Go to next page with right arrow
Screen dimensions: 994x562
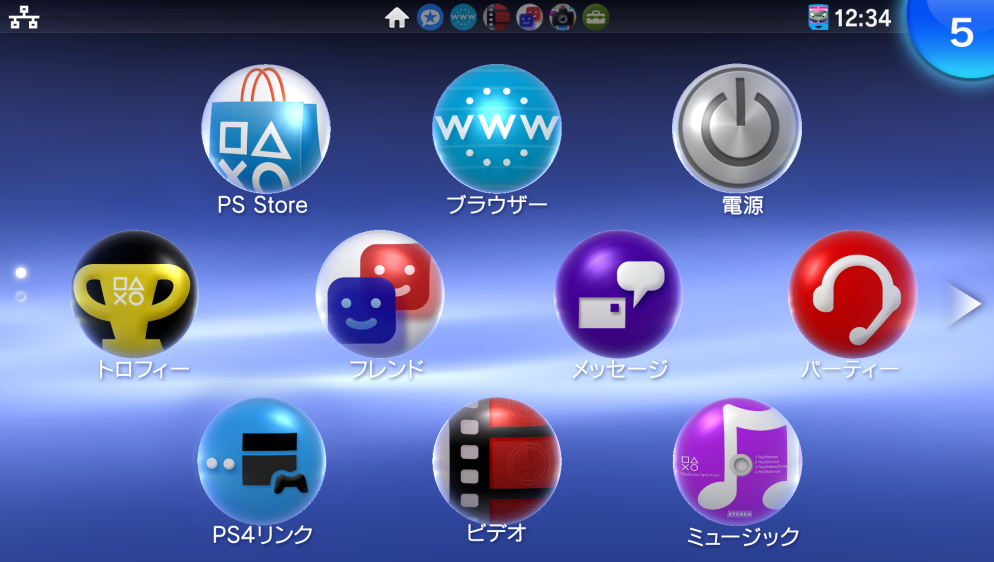(964, 305)
